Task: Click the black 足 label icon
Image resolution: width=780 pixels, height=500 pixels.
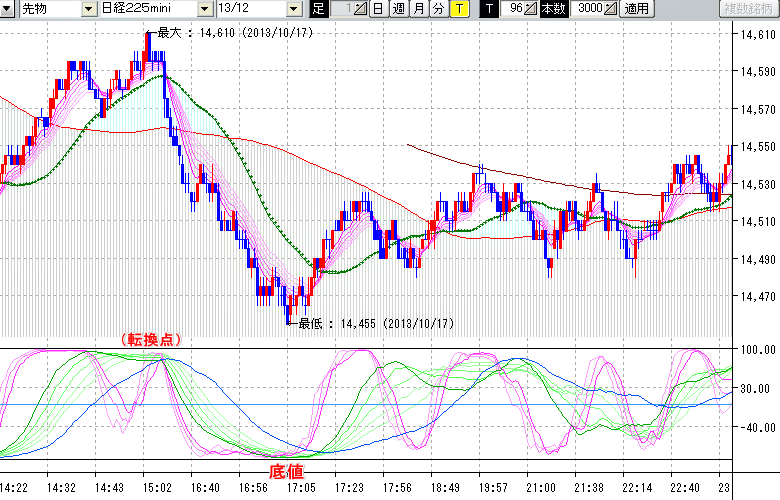Action: 319,9
